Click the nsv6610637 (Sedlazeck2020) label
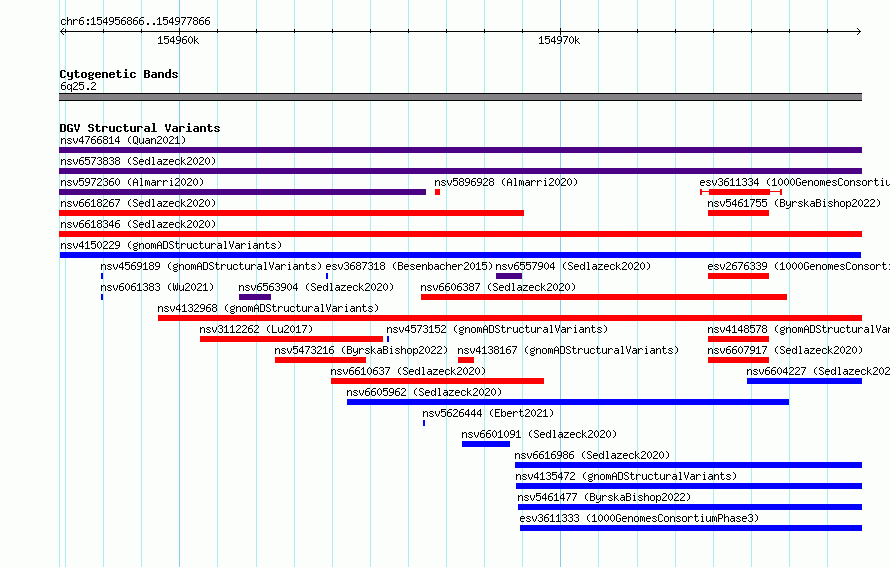The height and width of the screenshot is (567, 890). point(408,371)
